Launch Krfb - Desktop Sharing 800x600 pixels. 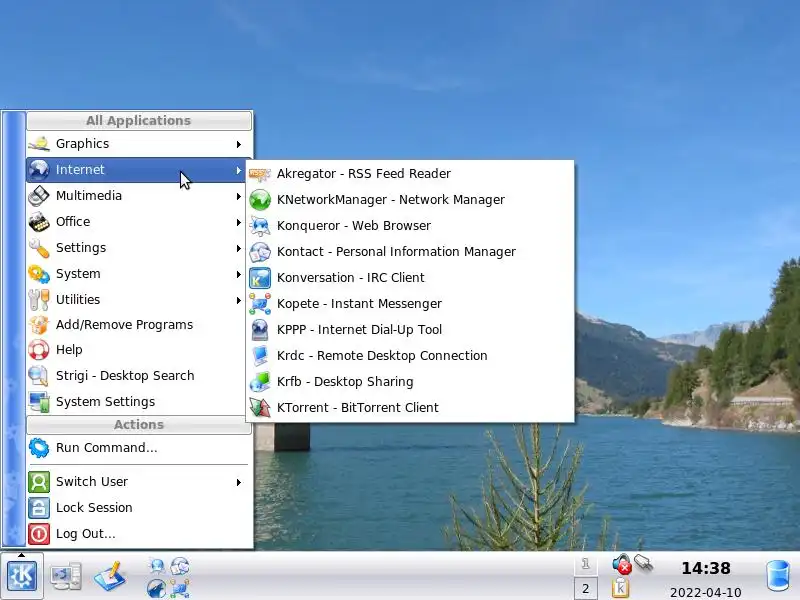410,382
